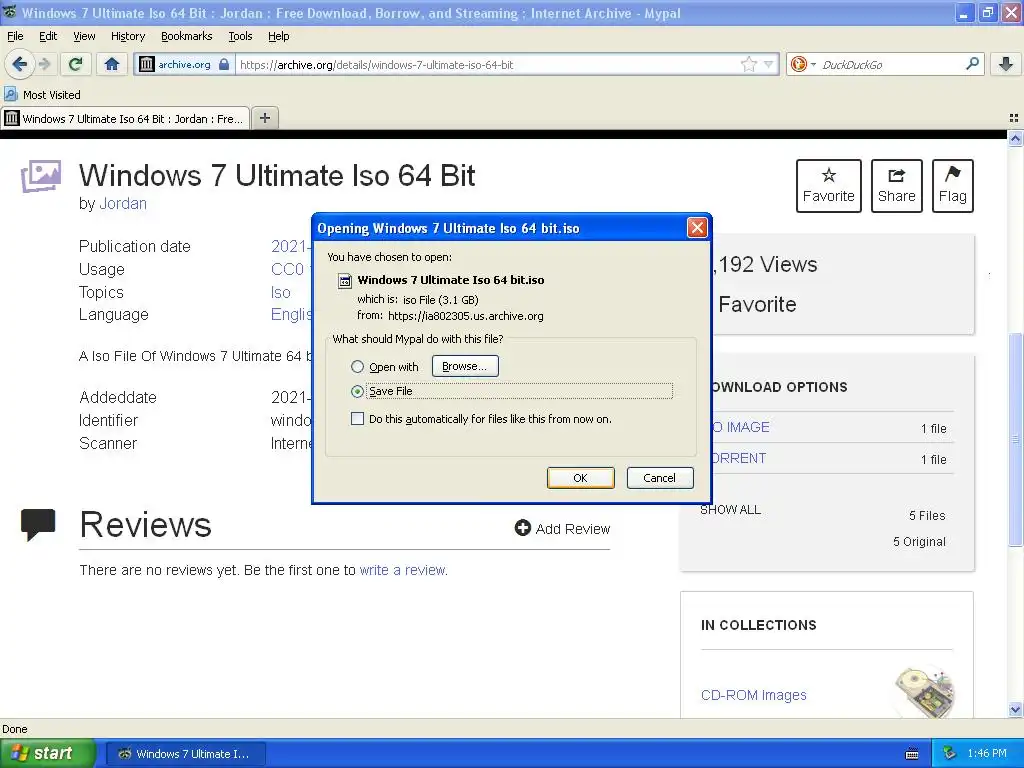Open the Edit menu

click(48, 36)
